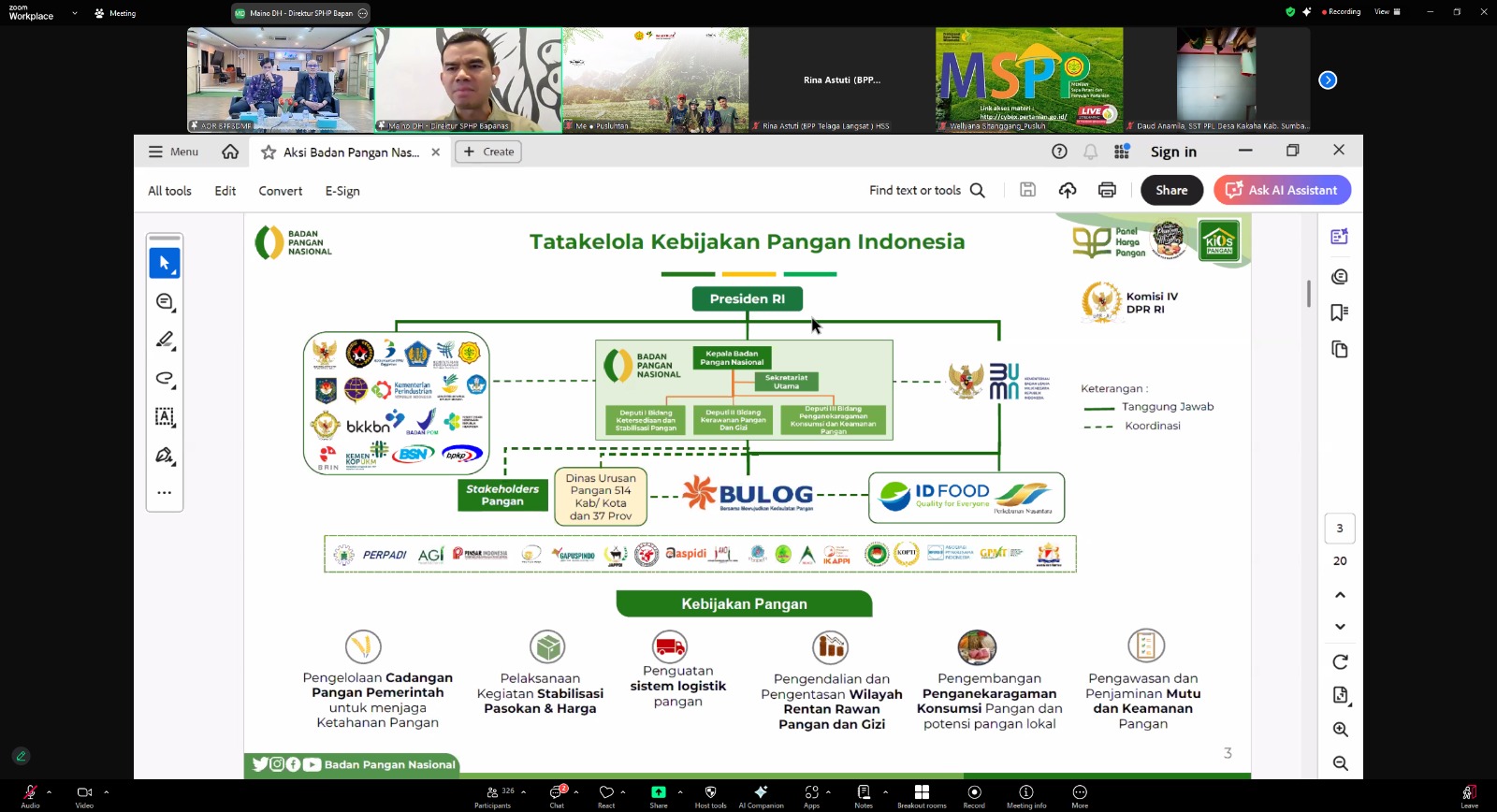1497x812 pixels.
Task: Open comments panel on right rail
Action: tap(1340, 276)
